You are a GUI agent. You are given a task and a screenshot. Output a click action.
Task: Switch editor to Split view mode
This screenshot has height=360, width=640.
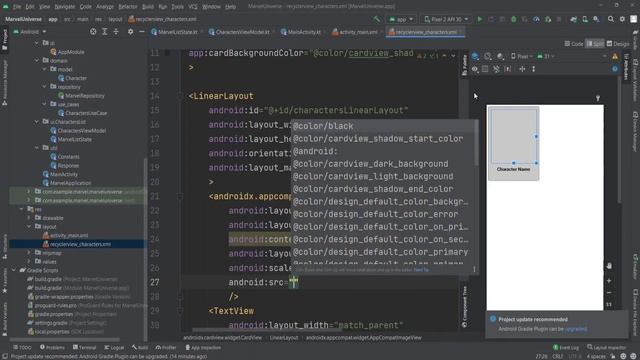tap(595, 44)
